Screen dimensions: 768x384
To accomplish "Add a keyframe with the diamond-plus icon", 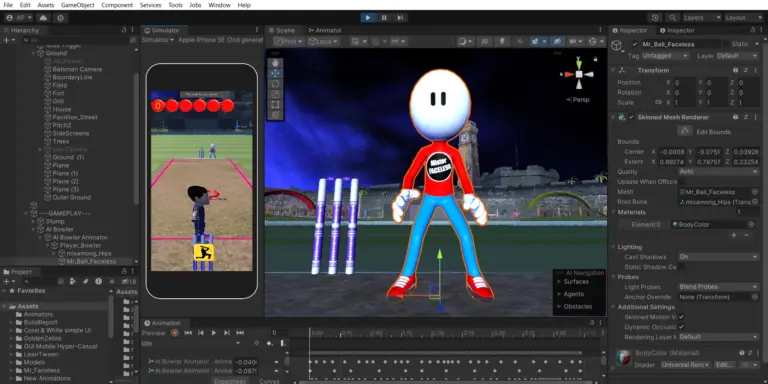I will click(x=269, y=343).
